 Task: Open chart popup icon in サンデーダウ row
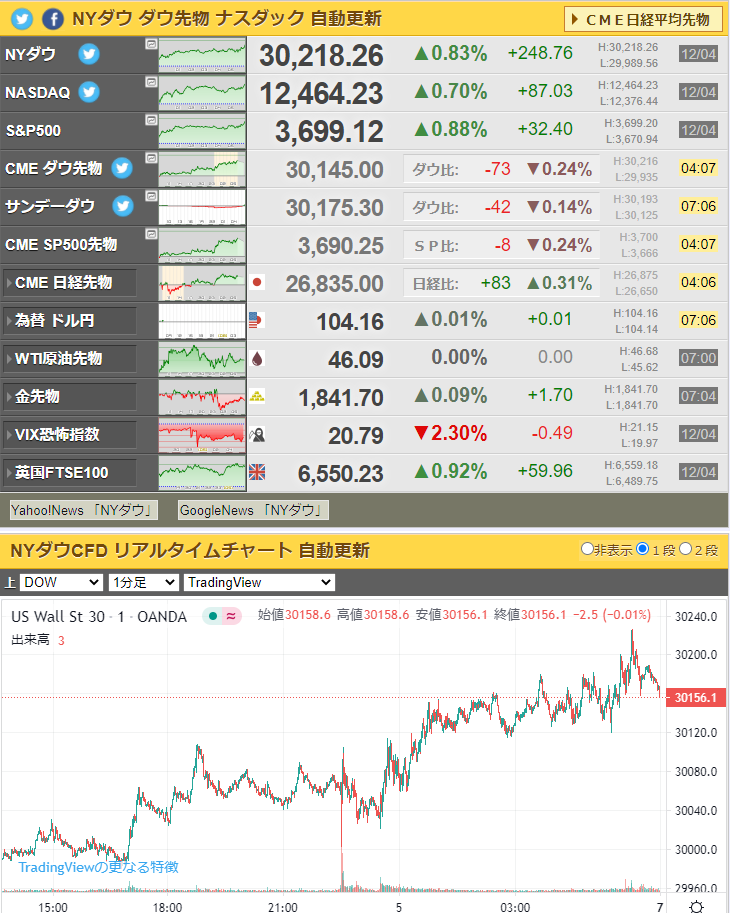(151, 196)
